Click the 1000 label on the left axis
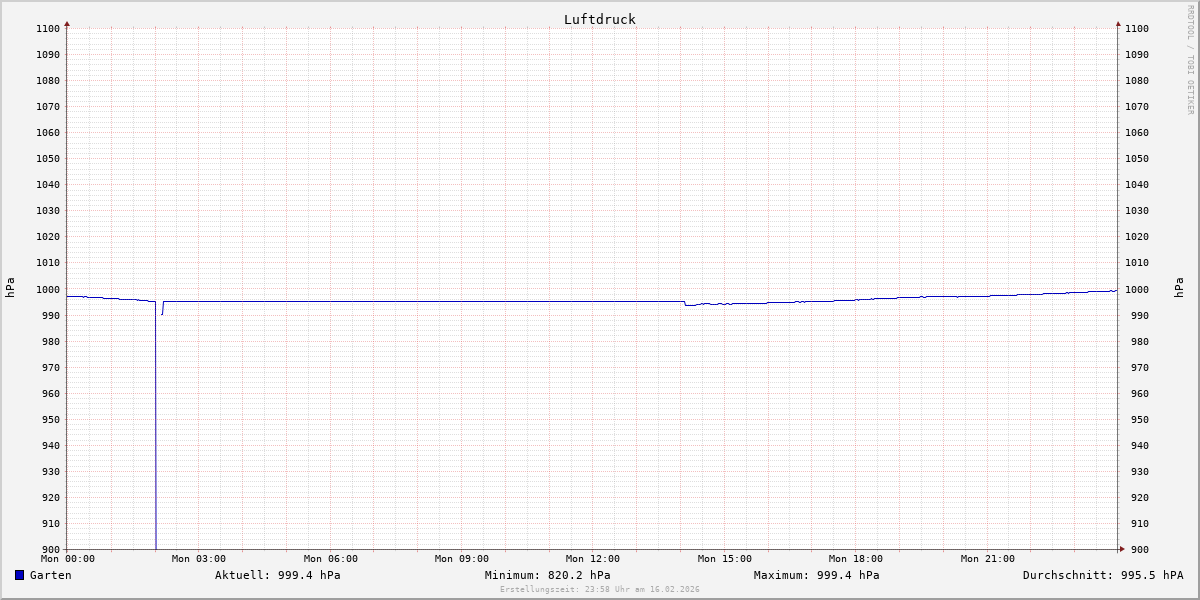The height and width of the screenshot is (600, 1200). pos(48,290)
